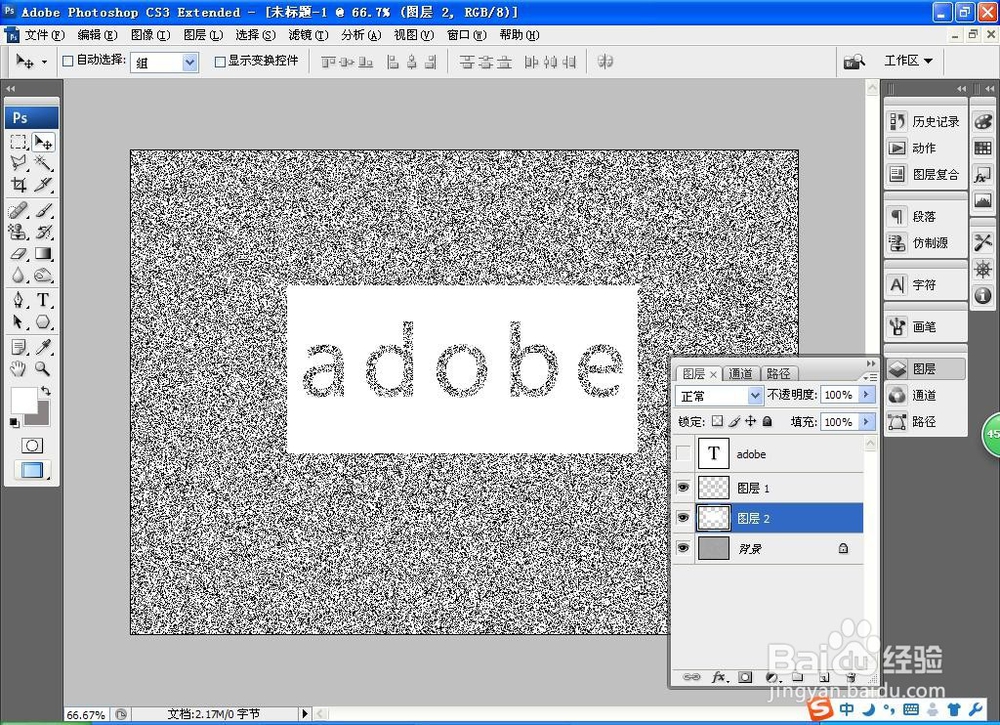The width and height of the screenshot is (1000, 725).
Task: Open the 工作区 workspace dropdown
Action: (x=908, y=61)
